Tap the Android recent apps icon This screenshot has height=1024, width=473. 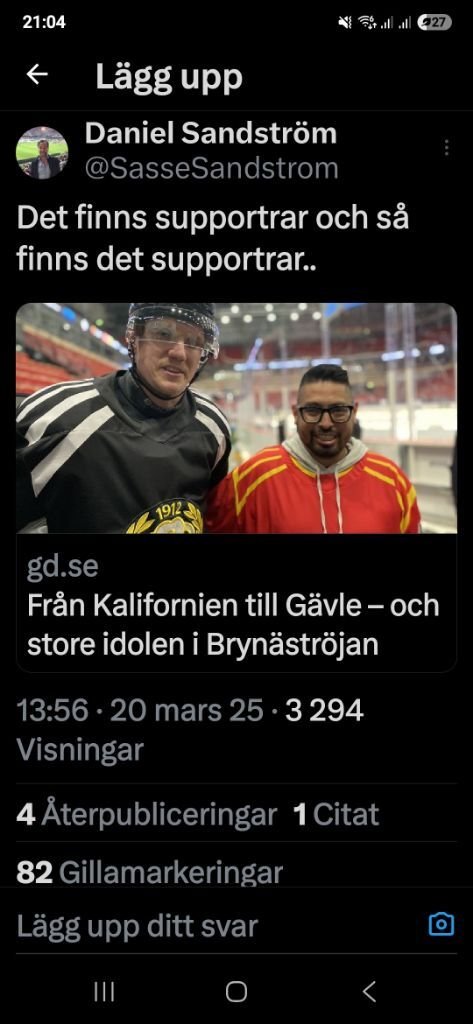104,992
